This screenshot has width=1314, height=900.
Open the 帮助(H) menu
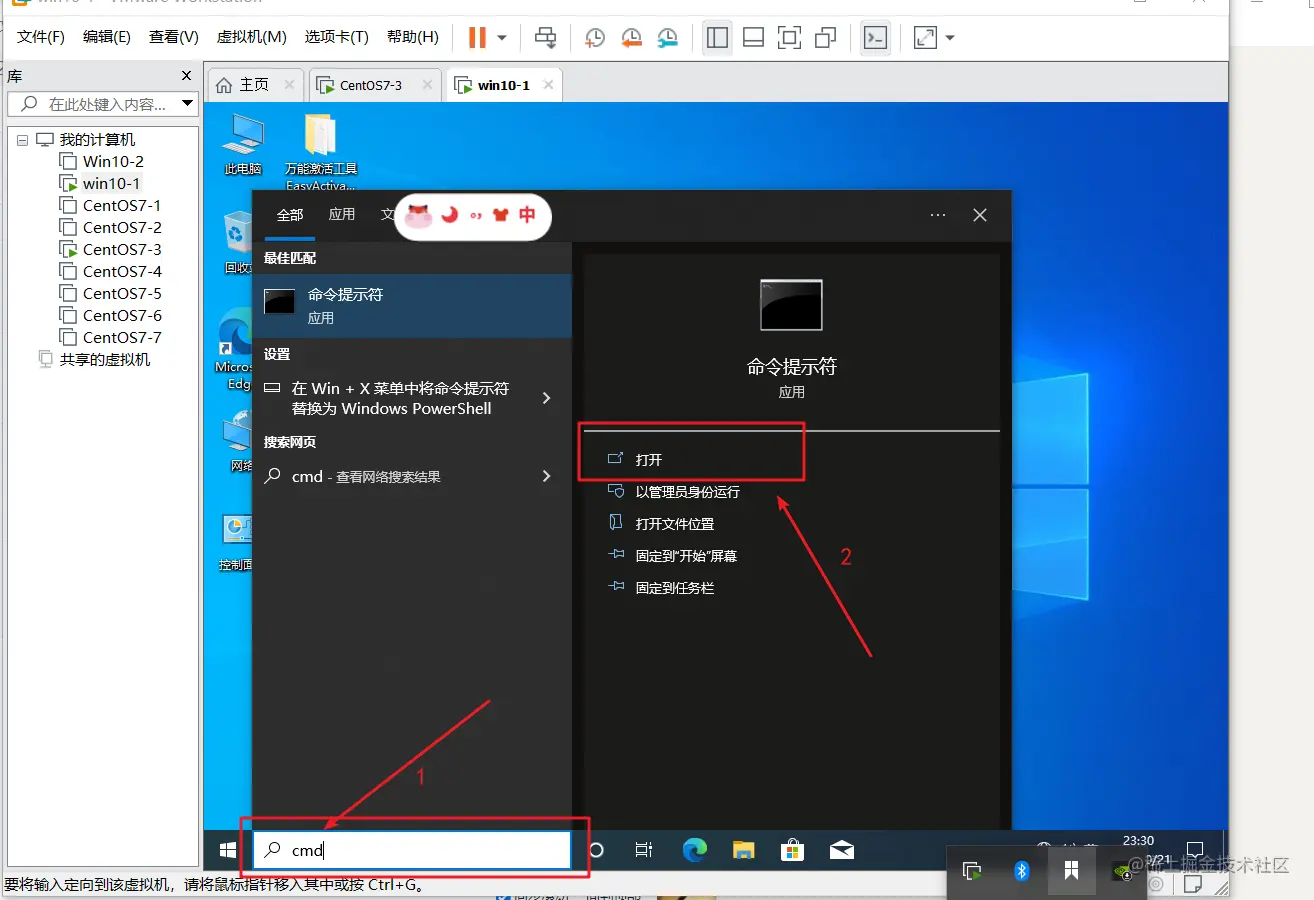tap(413, 37)
